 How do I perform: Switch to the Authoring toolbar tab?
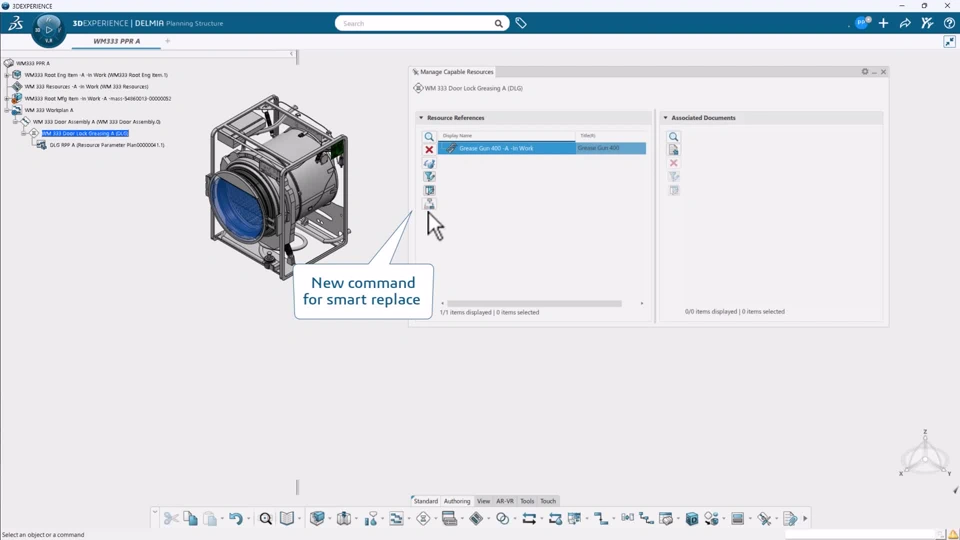click(x=457, y=501)
